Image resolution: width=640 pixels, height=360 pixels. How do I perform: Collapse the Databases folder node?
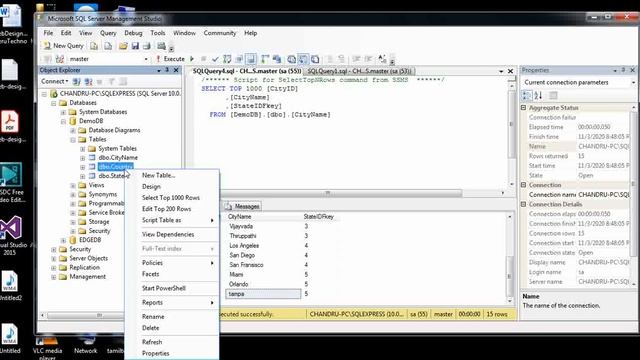pos(53,103)
